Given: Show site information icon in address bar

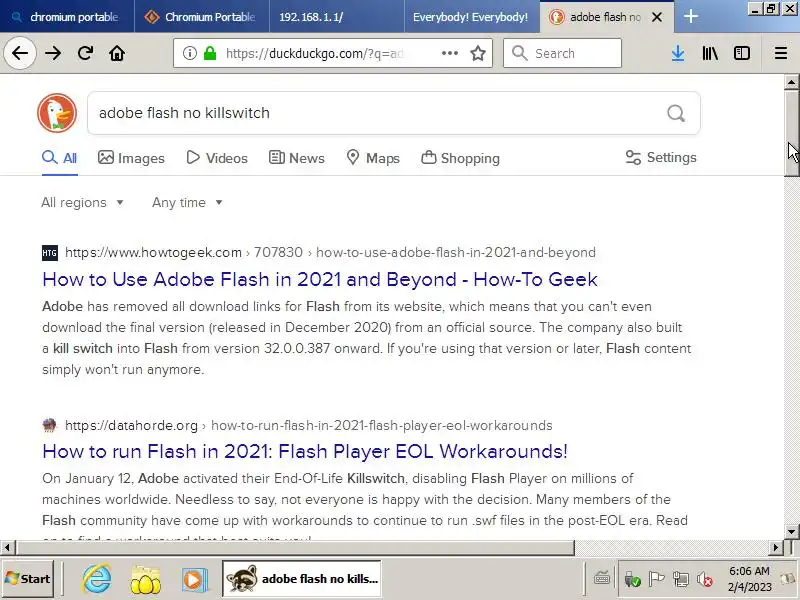Looking at the screenshot, I should [190, 53].
